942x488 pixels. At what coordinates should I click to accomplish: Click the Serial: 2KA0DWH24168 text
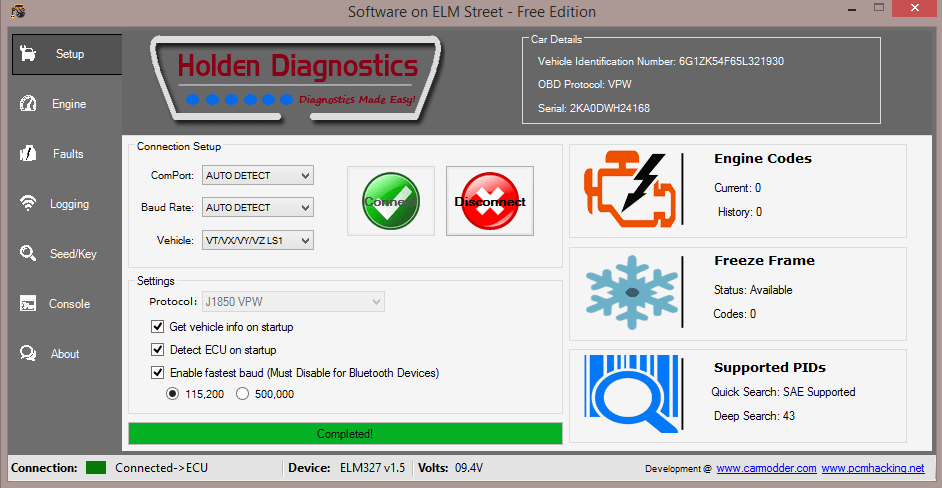[x=594, y=109]
